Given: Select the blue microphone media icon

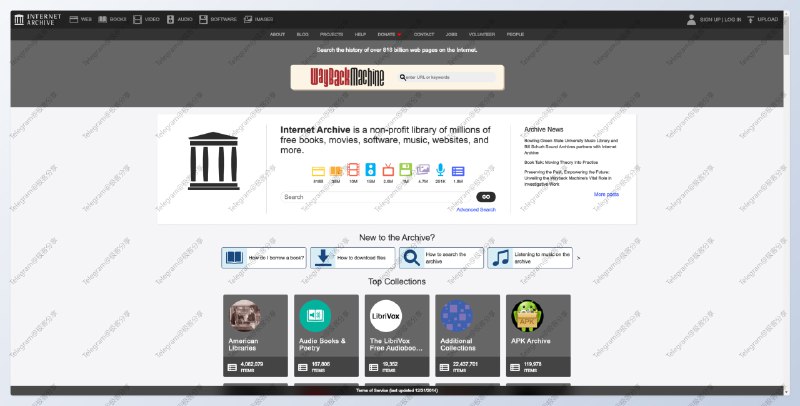Looking at the screenshot, I should [x=440, y=171].
